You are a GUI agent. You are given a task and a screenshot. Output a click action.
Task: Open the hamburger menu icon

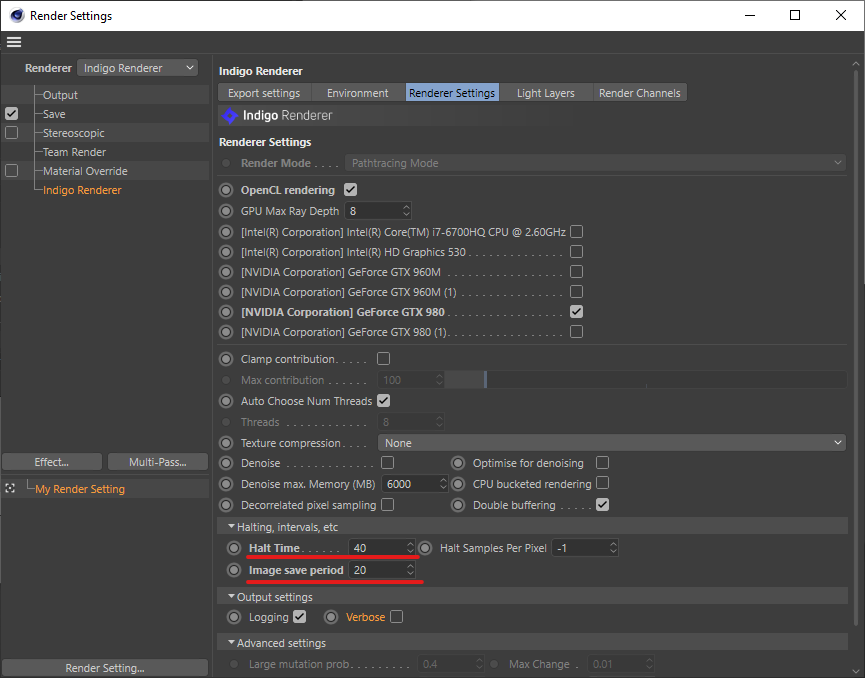[x=14, y=42]
